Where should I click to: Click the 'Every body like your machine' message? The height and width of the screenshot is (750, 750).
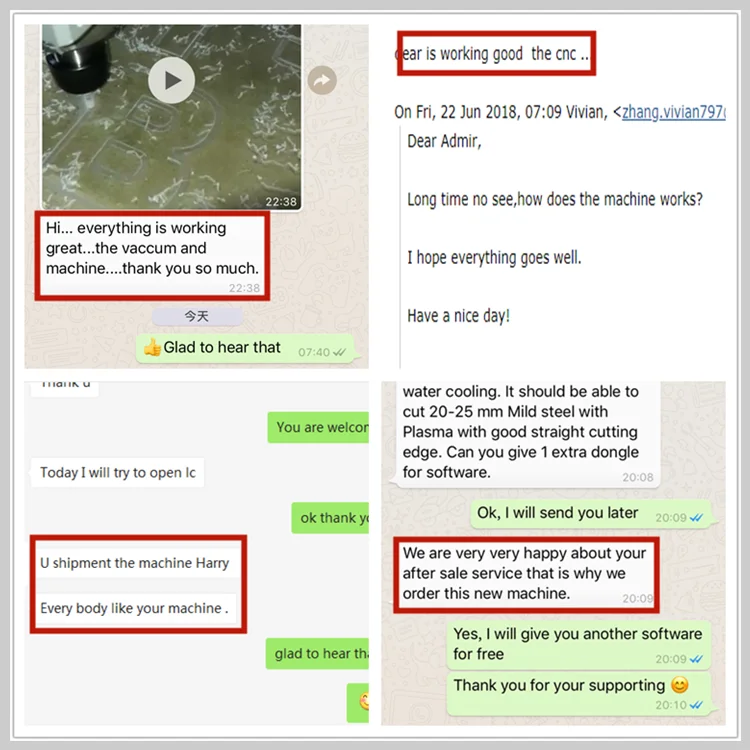135,608
